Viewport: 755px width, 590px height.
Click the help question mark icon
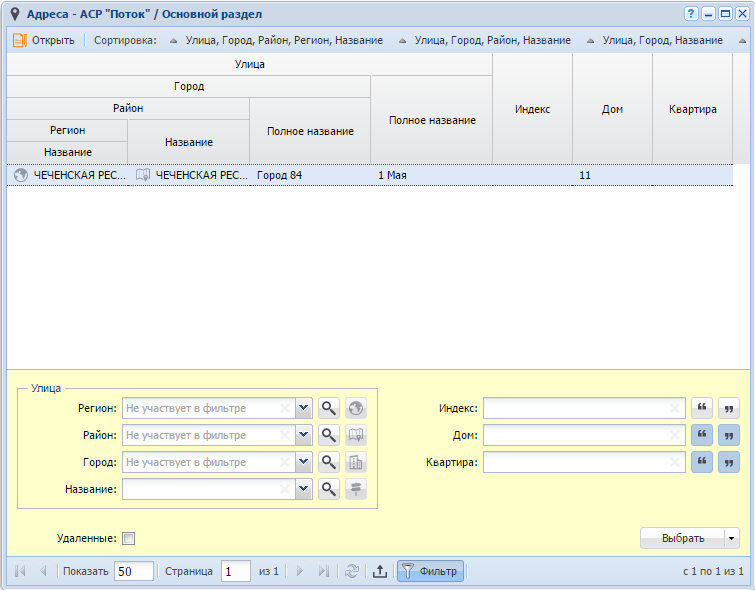click(690, 14)
